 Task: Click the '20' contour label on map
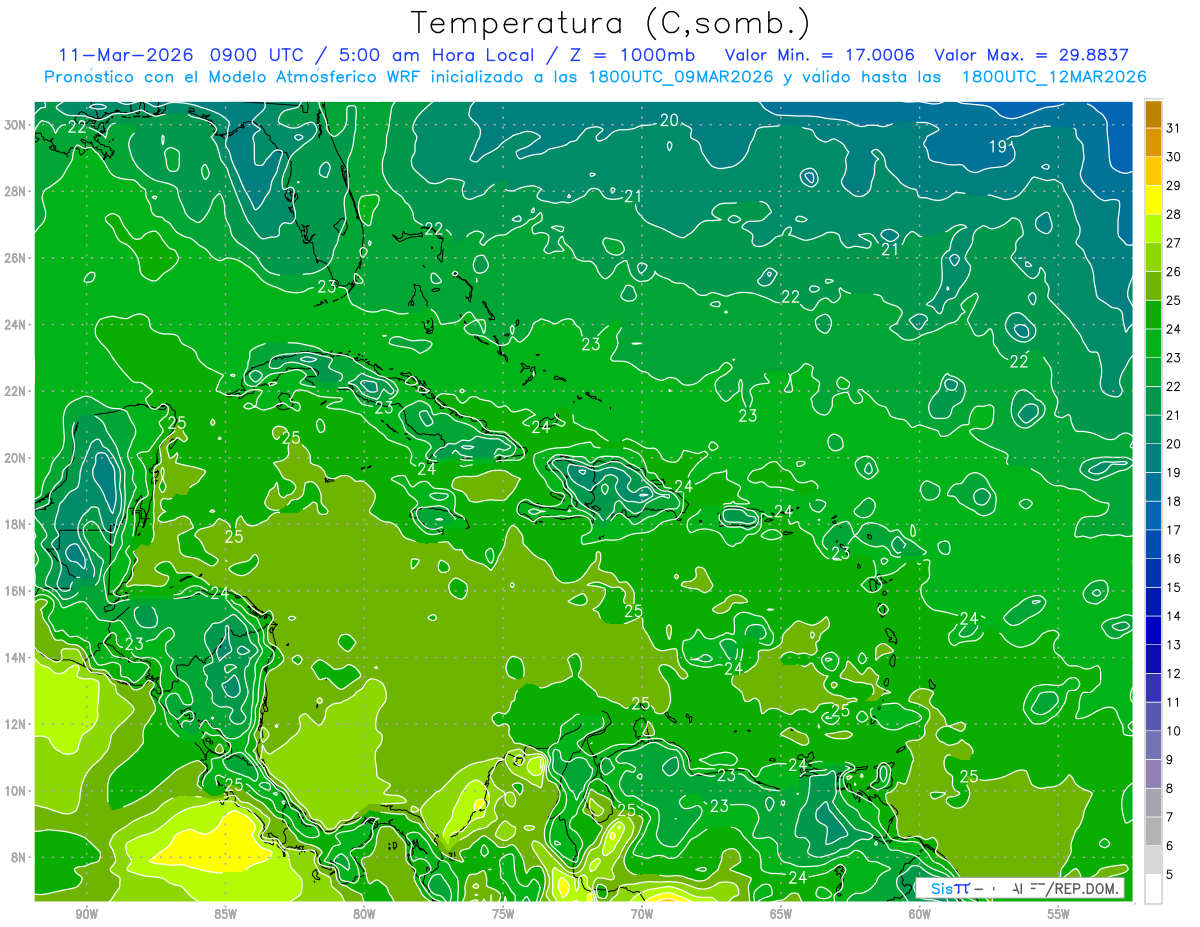669,120
